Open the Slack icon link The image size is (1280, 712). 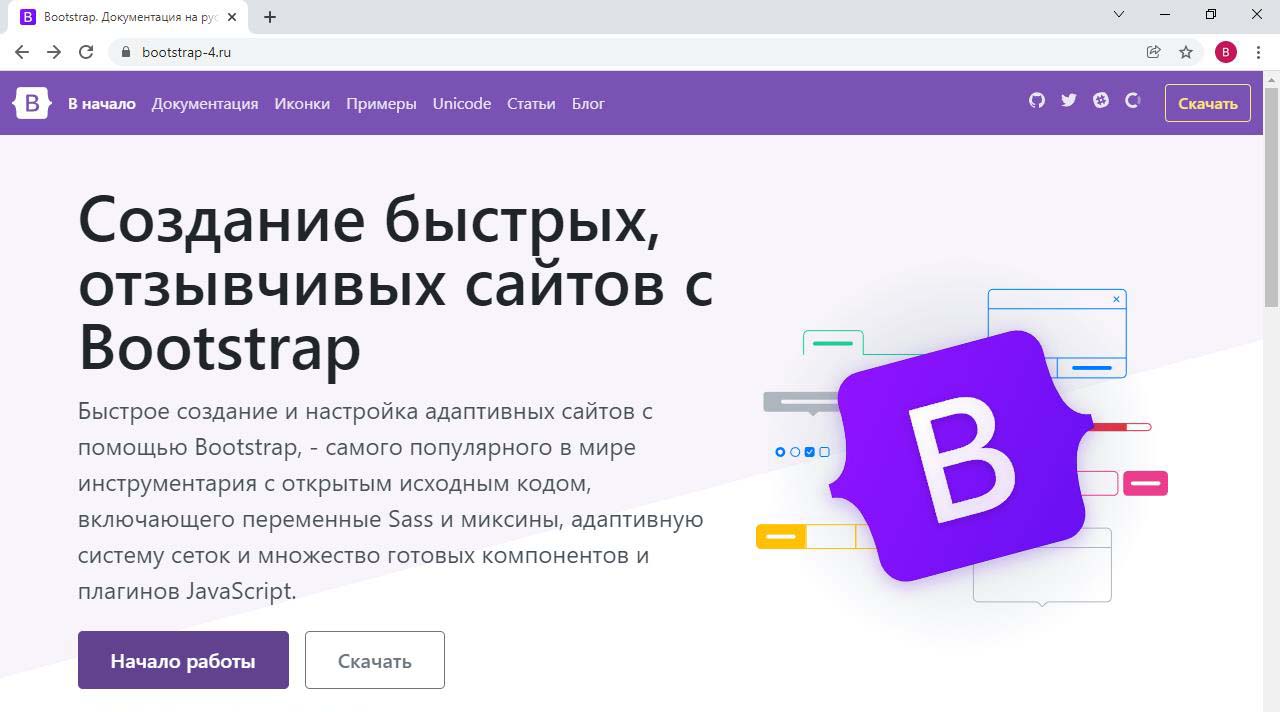tap(1101, 100)
